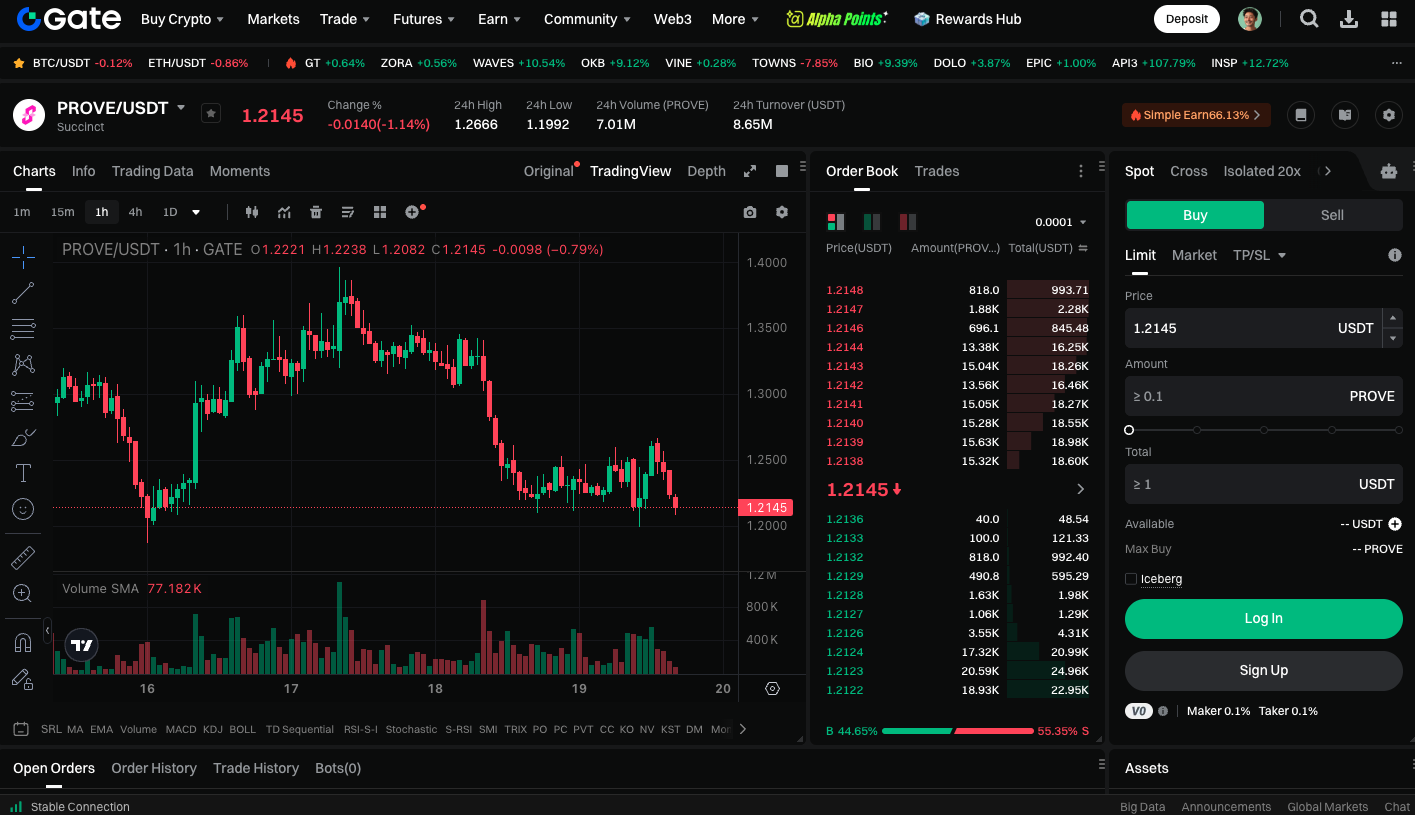This screenshot has width=1415, height=815.
Task: Open the price precision 0.0001 dropdown
Action: [1060, 222]
